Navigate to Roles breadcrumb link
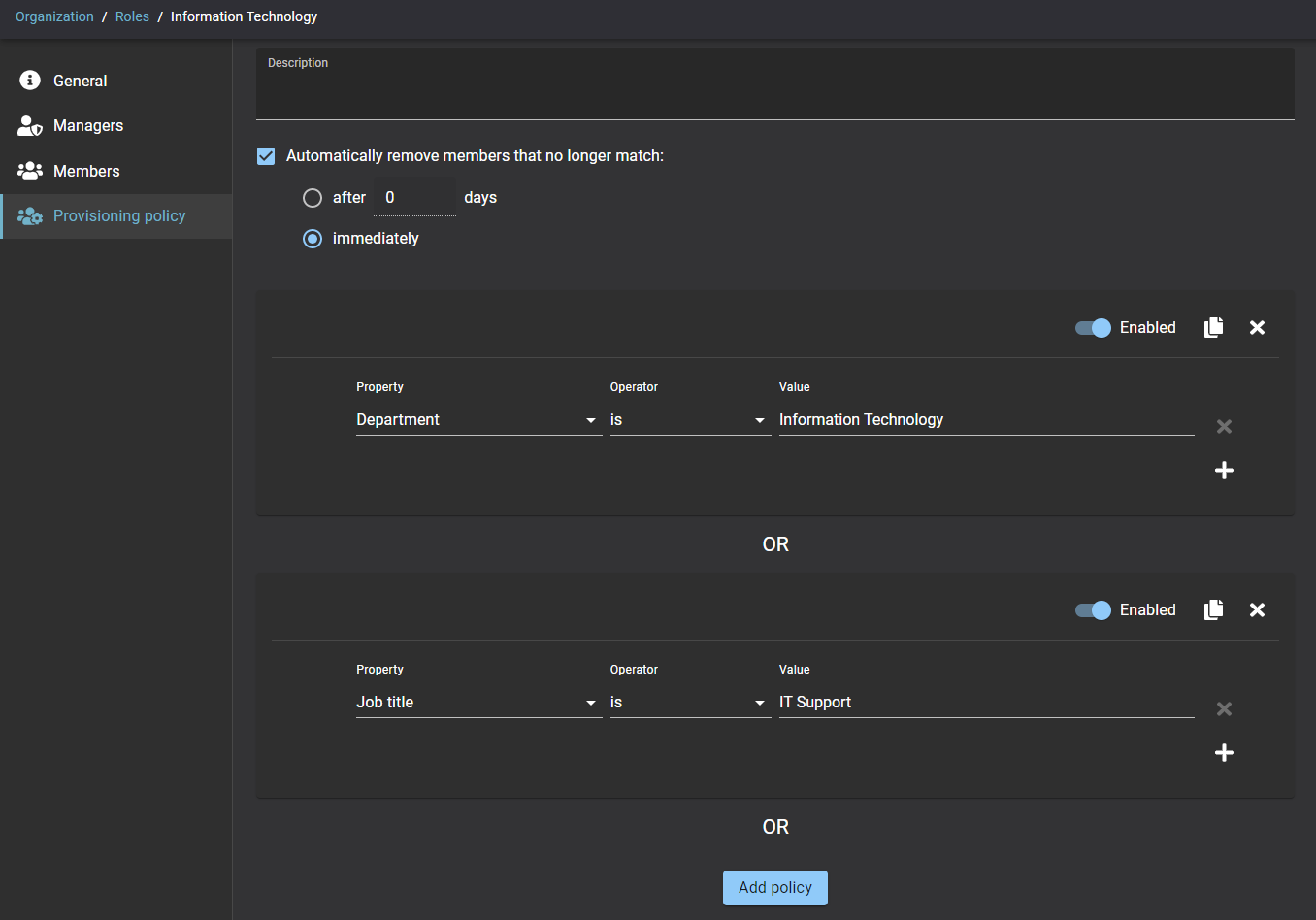1316x920 pixels. 132,16
